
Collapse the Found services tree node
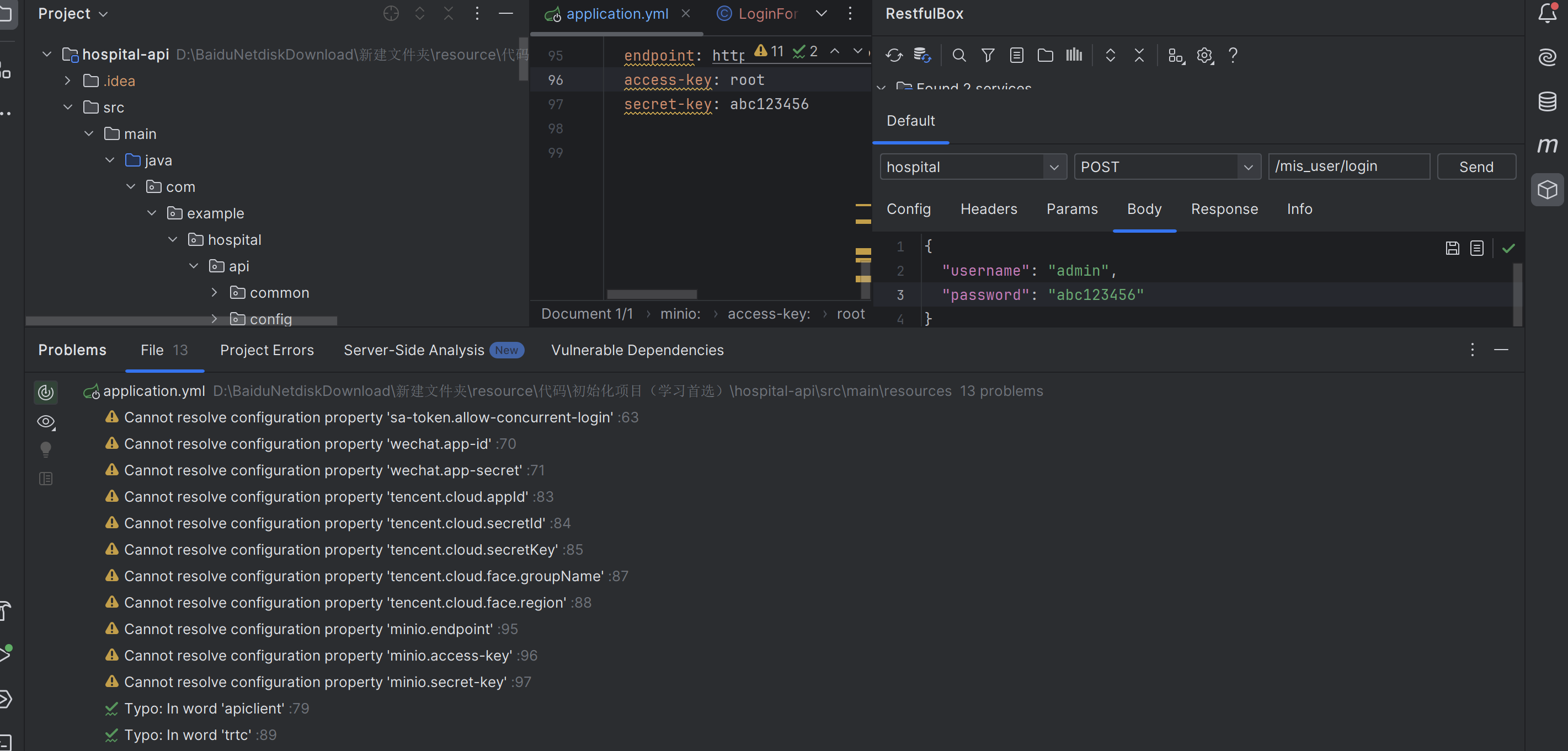(881, 88)
